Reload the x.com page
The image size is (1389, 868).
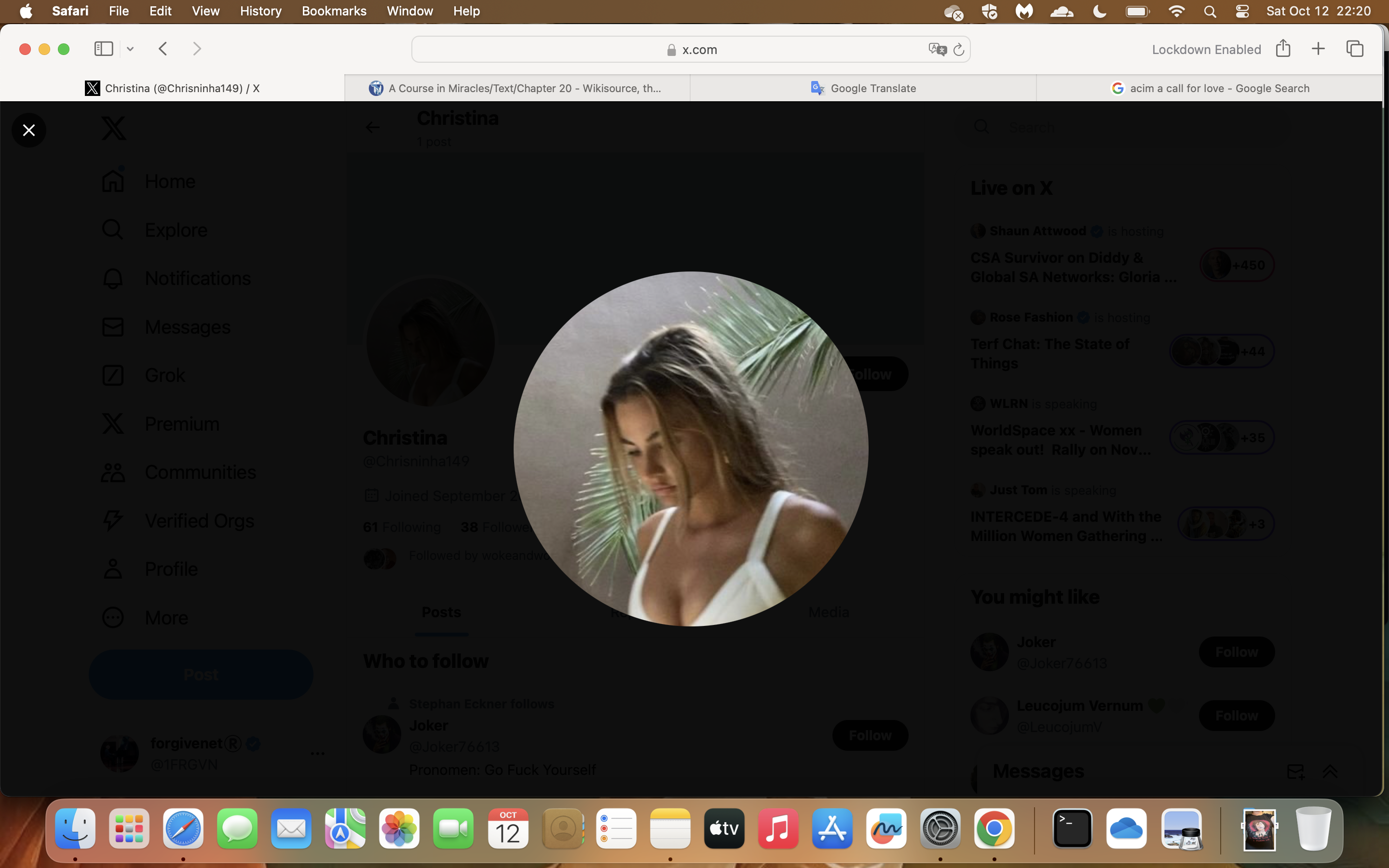point(958,50)
